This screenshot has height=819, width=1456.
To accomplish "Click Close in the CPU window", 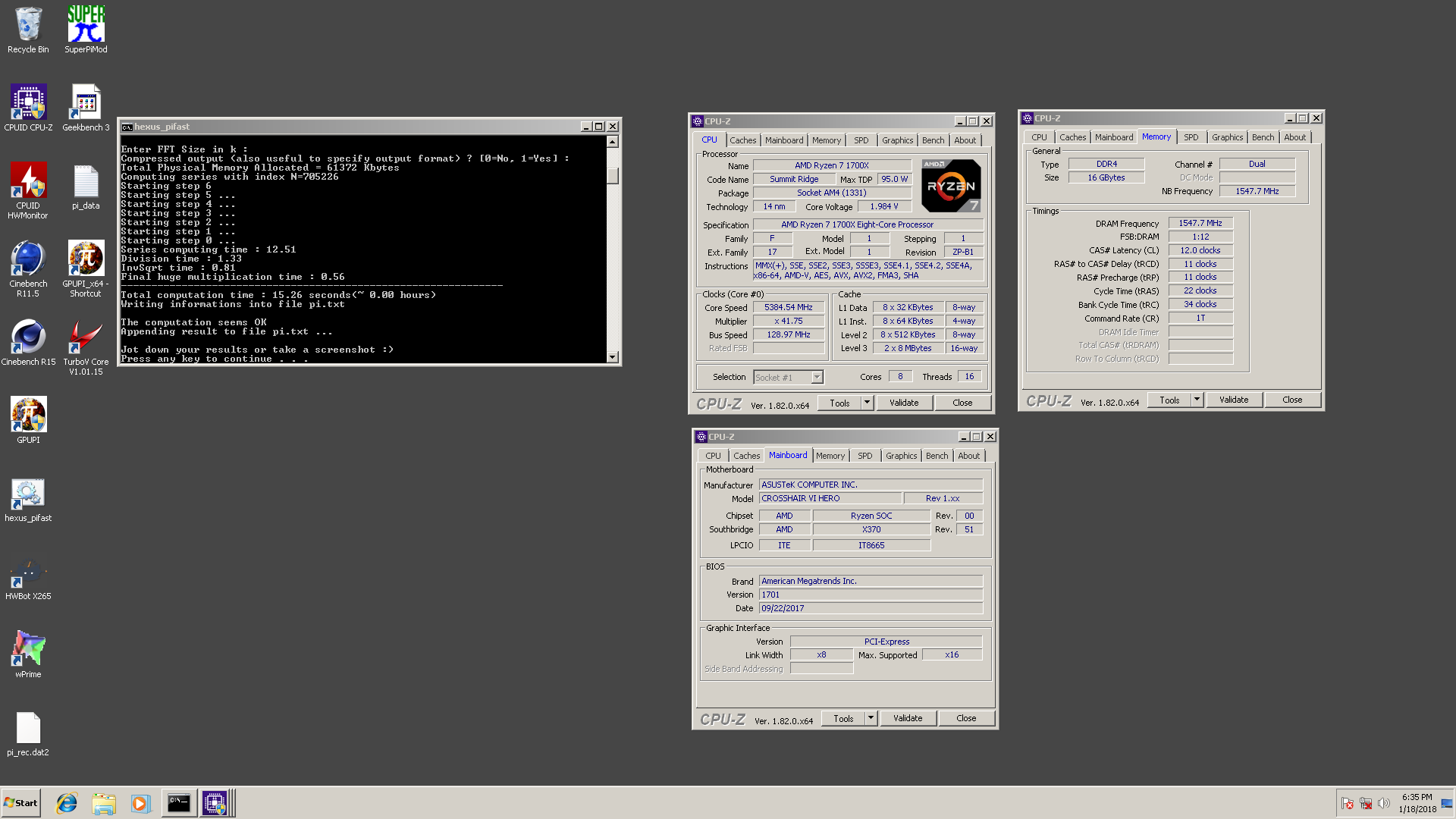I will [x=963, y=403].
